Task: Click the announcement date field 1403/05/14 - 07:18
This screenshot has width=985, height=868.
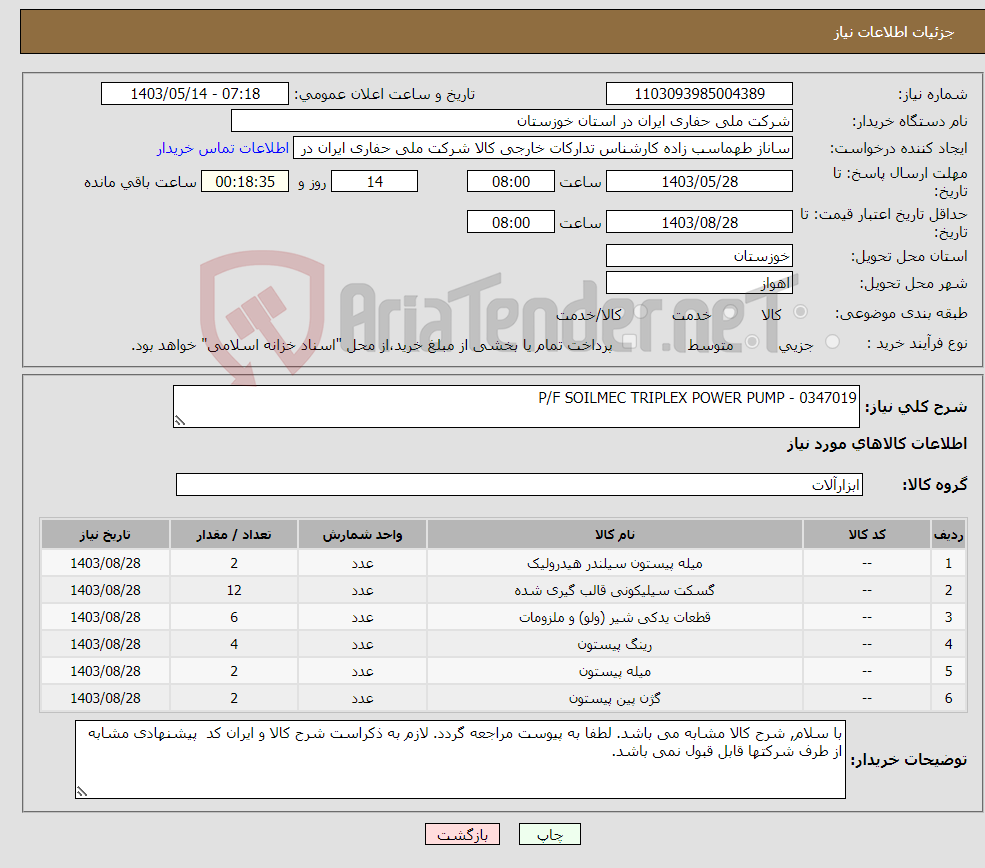Action: (x=195, y=94)
